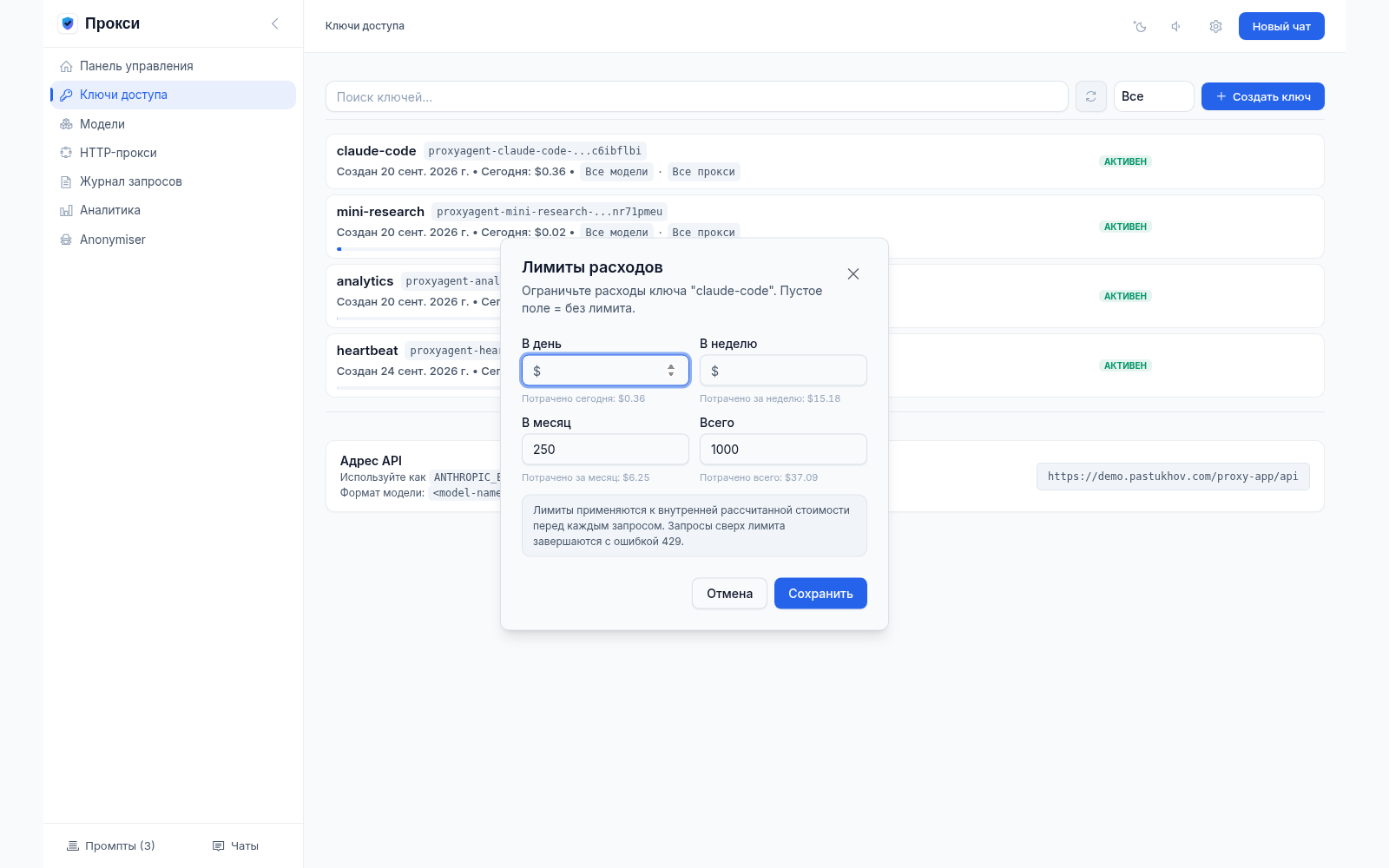This screenshot has height=868, width=1389.
Task: Close the Лимиты расходов dialog
Action: point(853,273)
